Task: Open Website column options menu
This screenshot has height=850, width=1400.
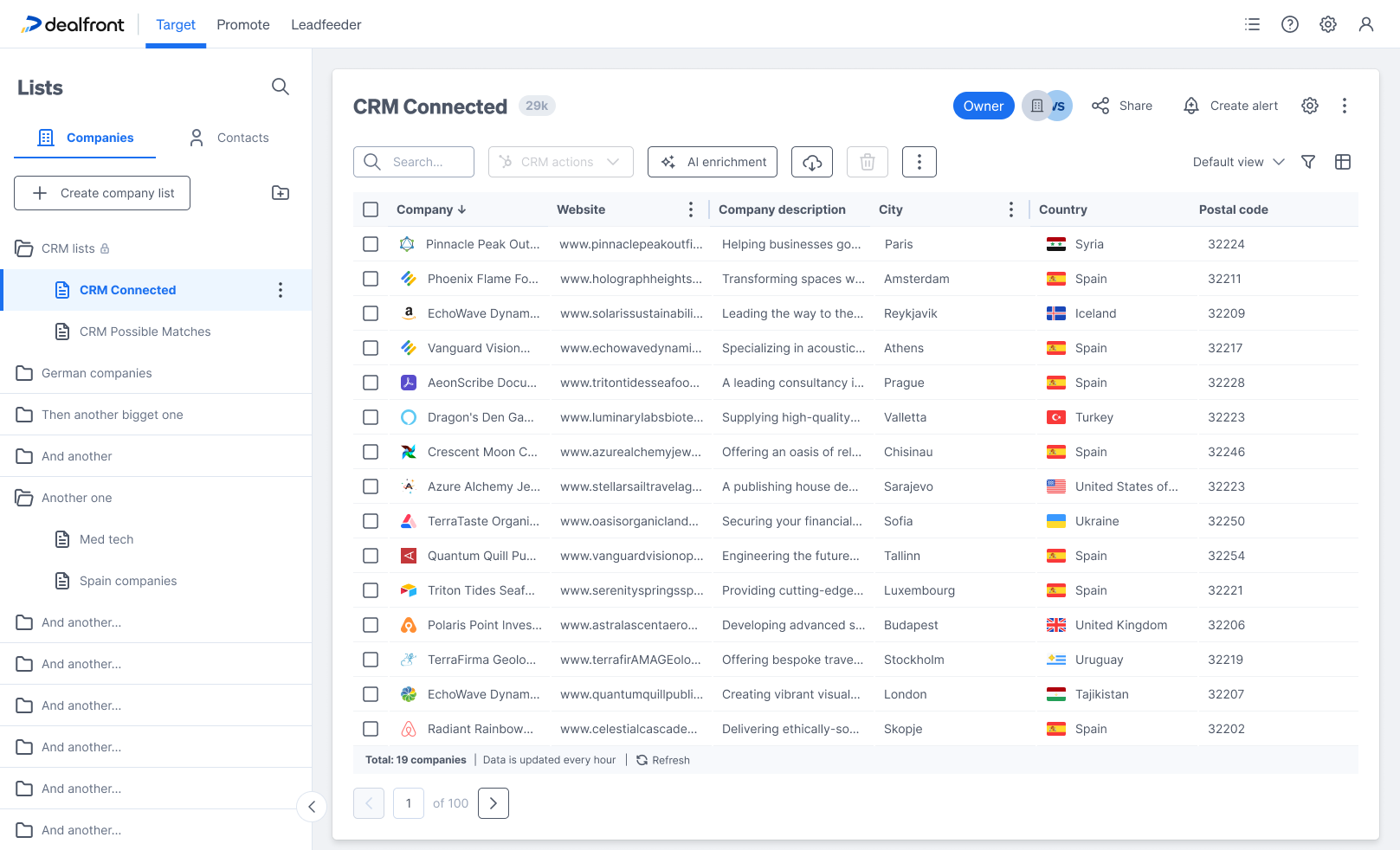Action: [x=691, y=209]
